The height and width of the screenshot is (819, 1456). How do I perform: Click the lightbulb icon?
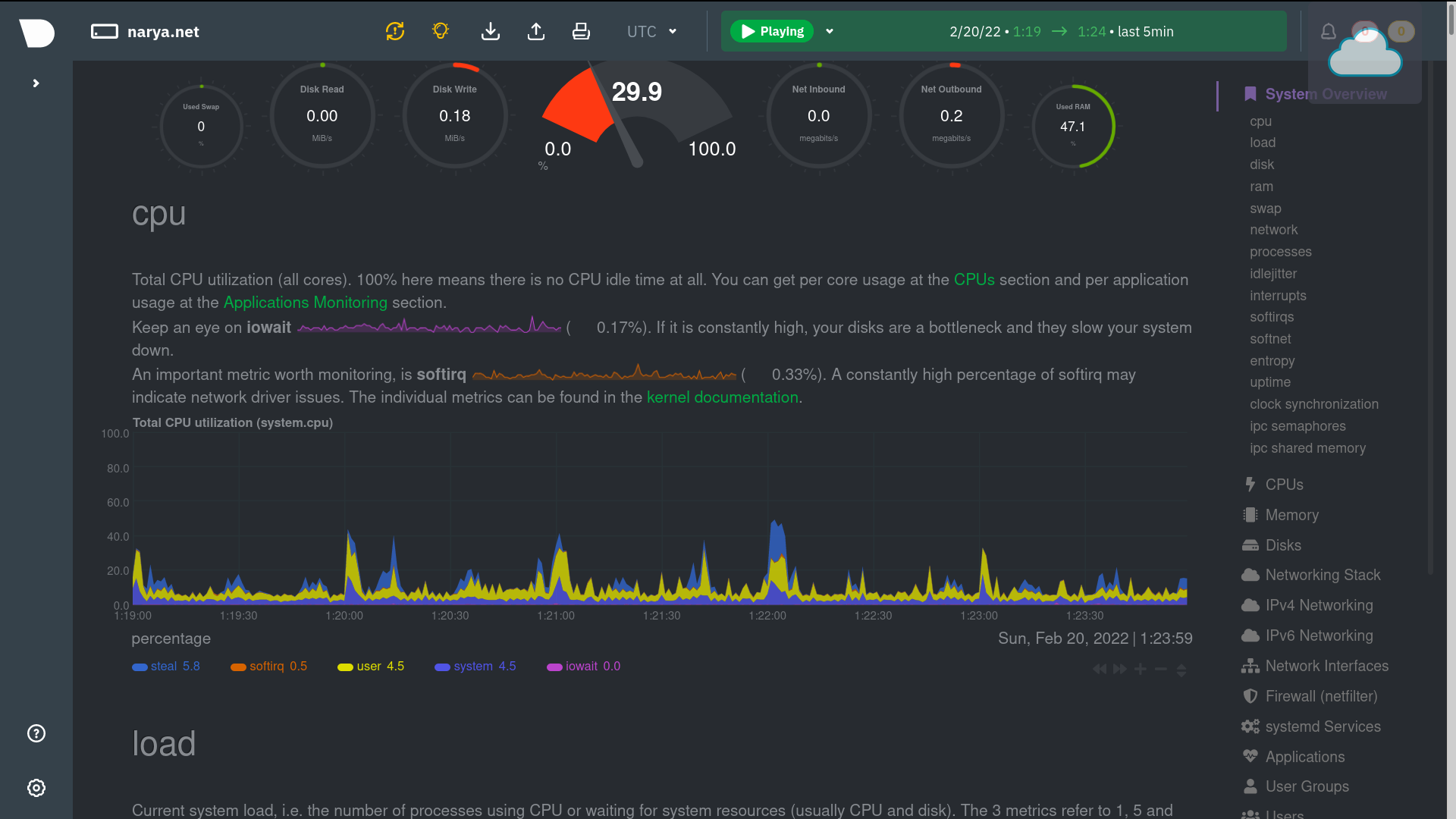click(x=441, y=31)
